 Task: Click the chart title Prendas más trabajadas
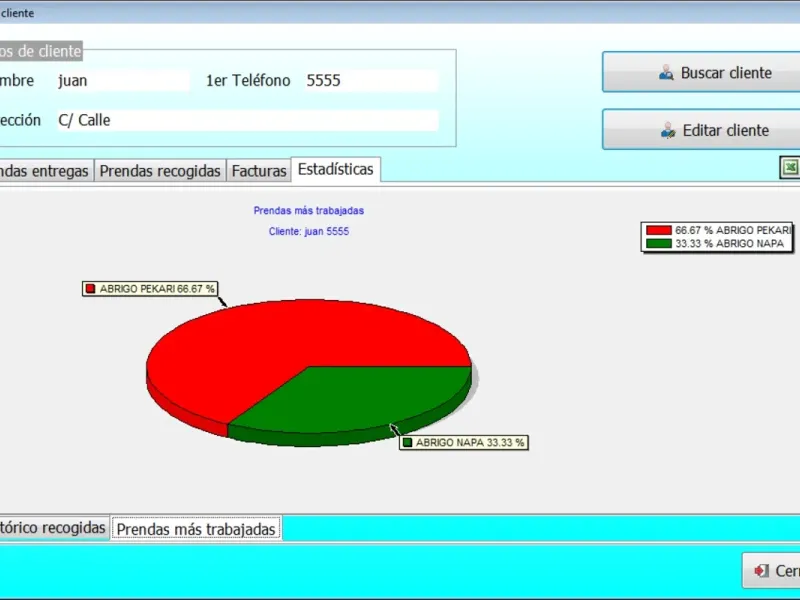tap(309, 210)
